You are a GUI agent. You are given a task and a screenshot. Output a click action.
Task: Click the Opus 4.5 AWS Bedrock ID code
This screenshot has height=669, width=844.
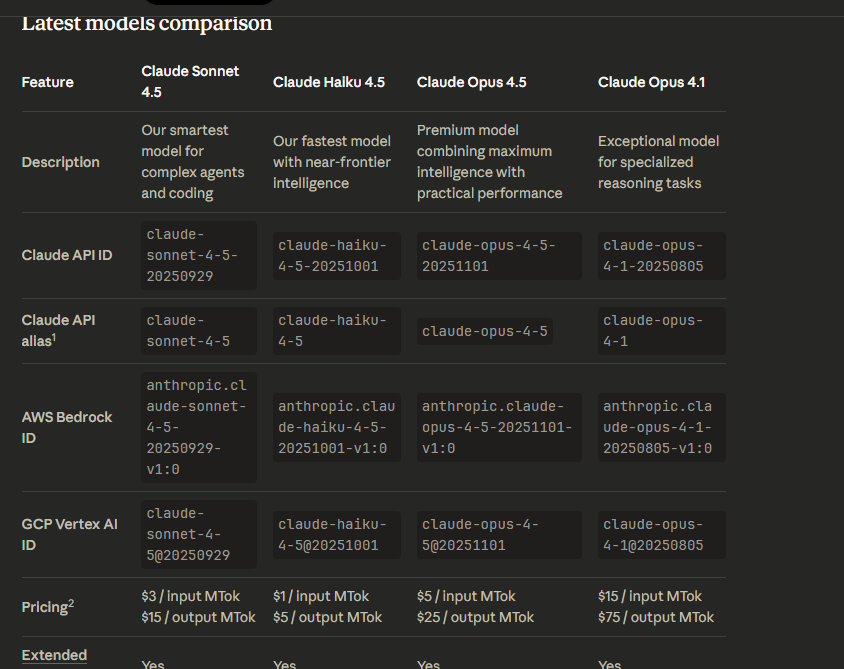click(498, 427)
